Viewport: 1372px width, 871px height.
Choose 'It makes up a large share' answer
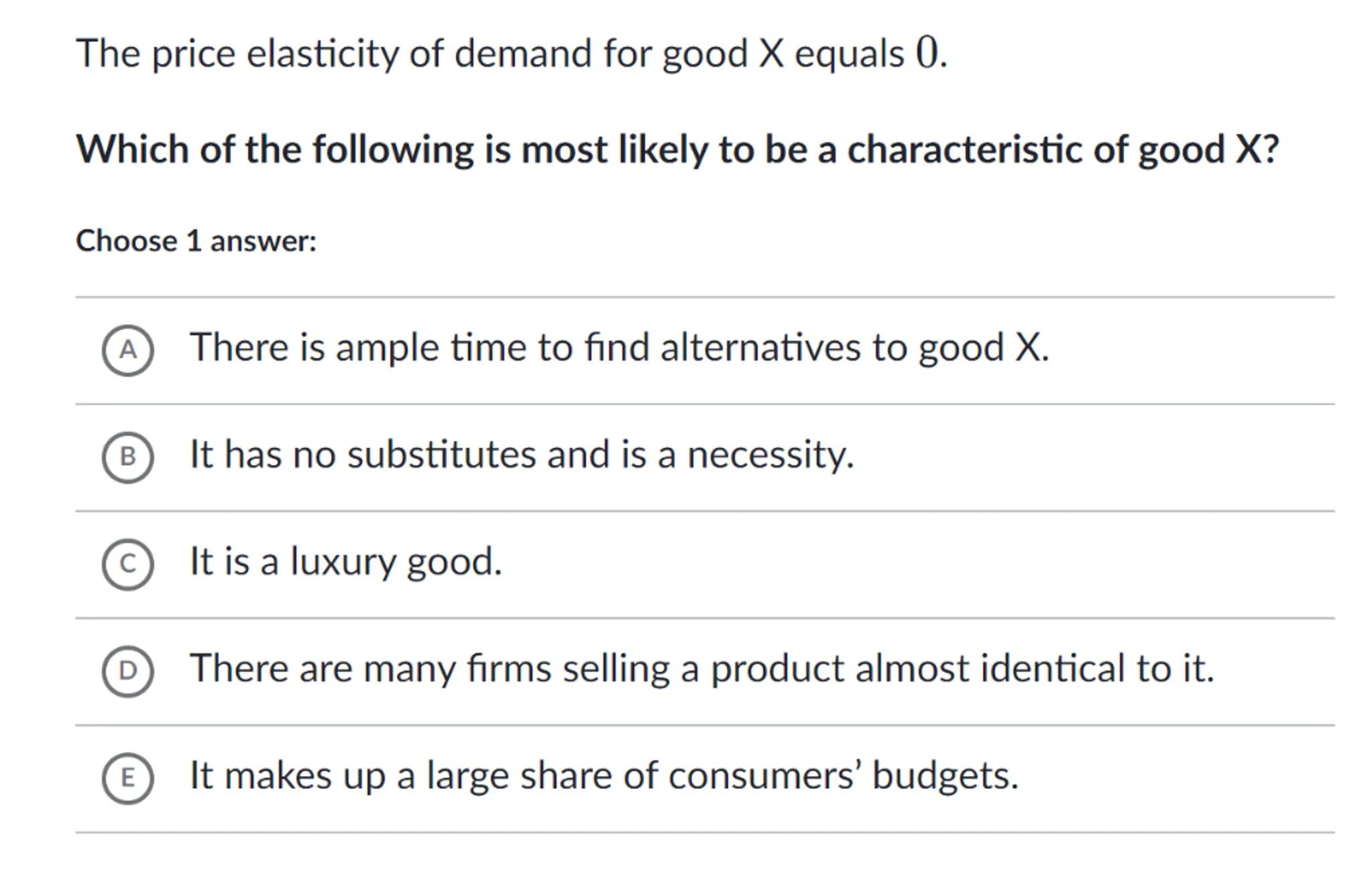point(604,776)
